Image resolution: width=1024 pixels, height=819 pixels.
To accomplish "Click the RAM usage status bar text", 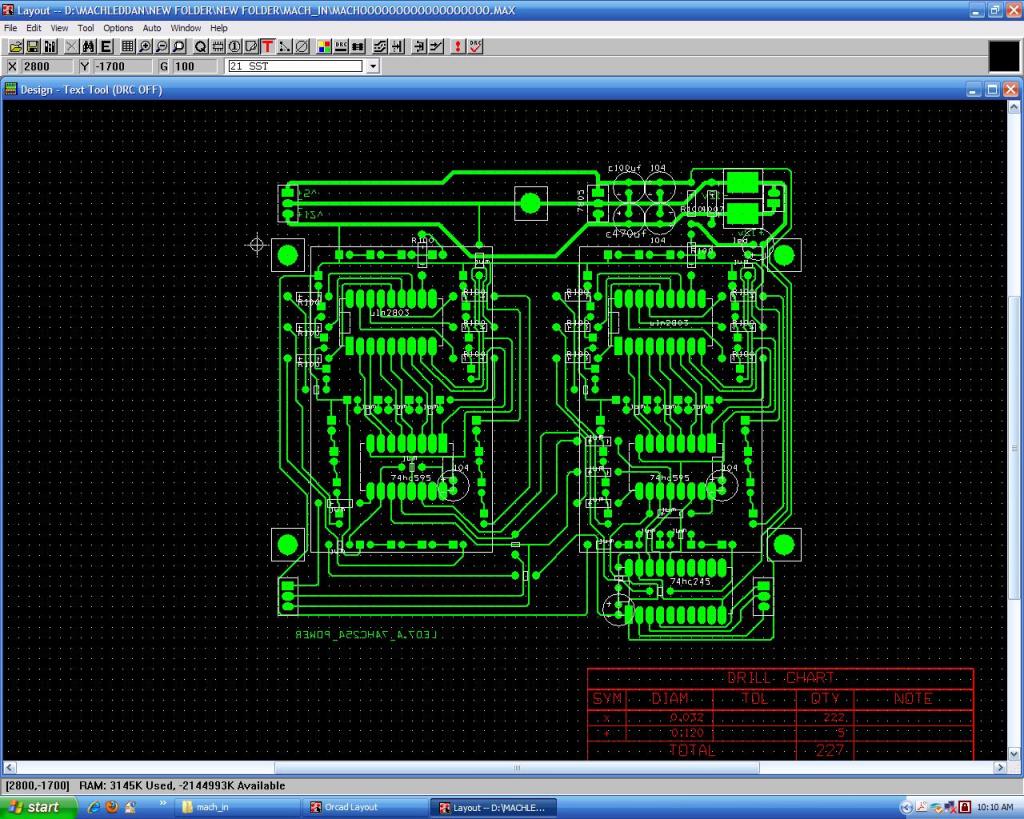I will [x=182, y=785].
